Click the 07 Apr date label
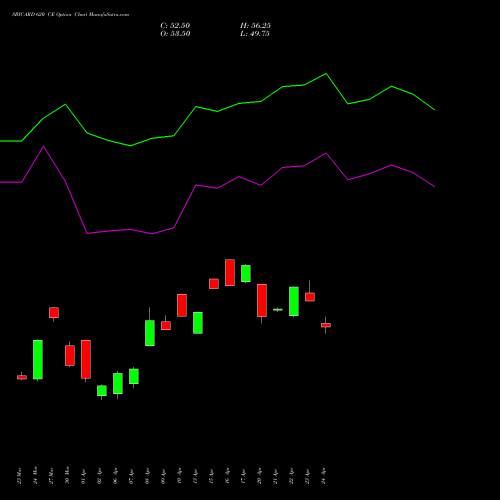Viewport: 500px width, 500px height. pos(131,476)
